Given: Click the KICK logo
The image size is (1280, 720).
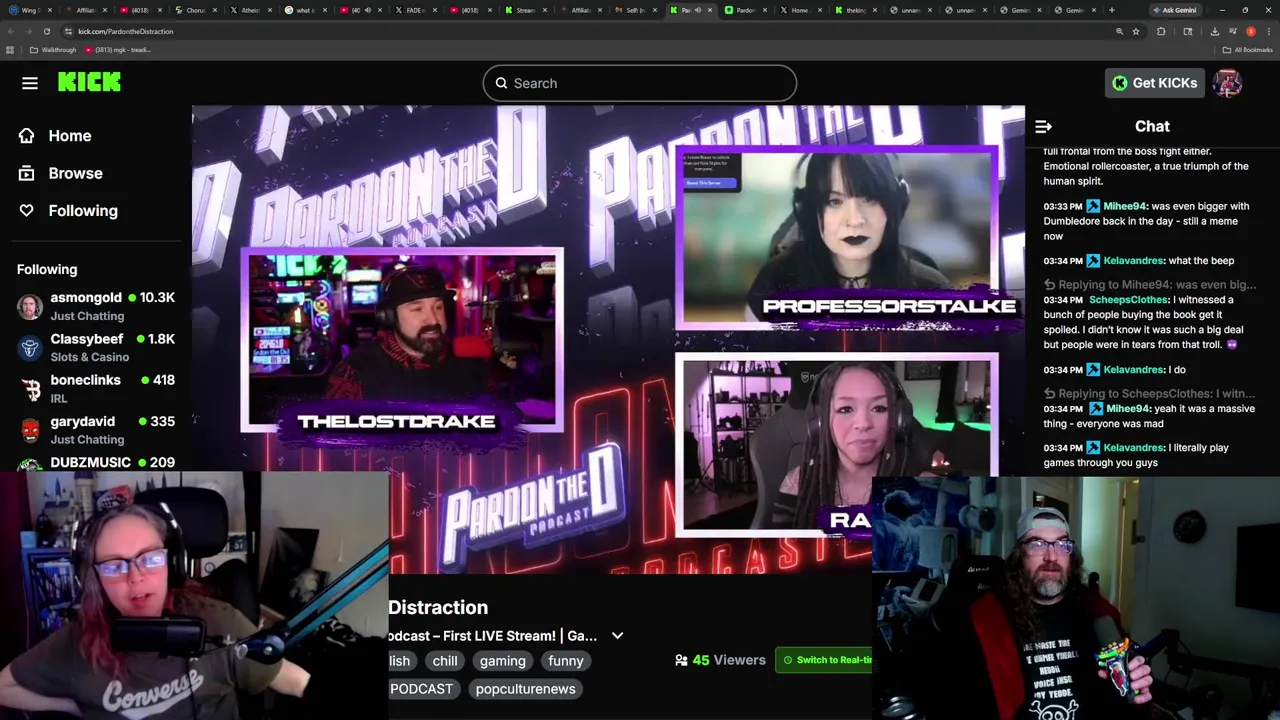Looking at the screenshot, I should [x=89, y=83].
